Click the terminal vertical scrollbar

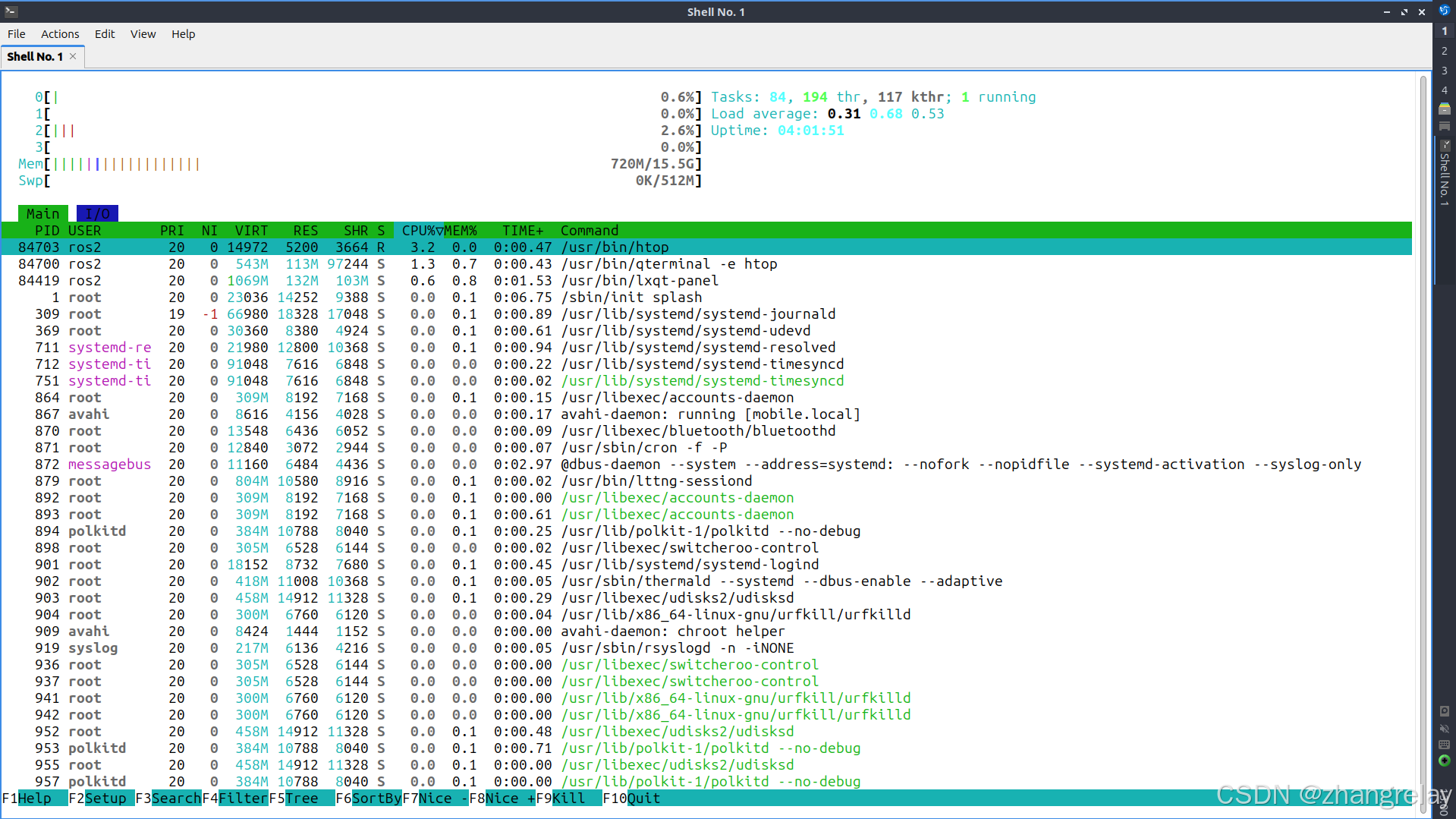coord(1423,445)
